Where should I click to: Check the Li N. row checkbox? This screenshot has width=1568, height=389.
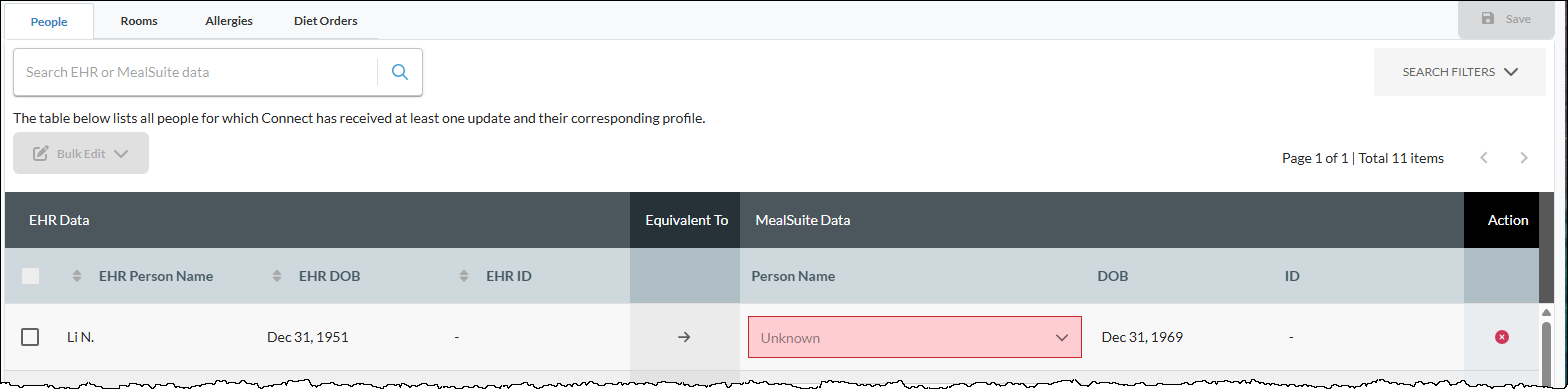[31, 337]
